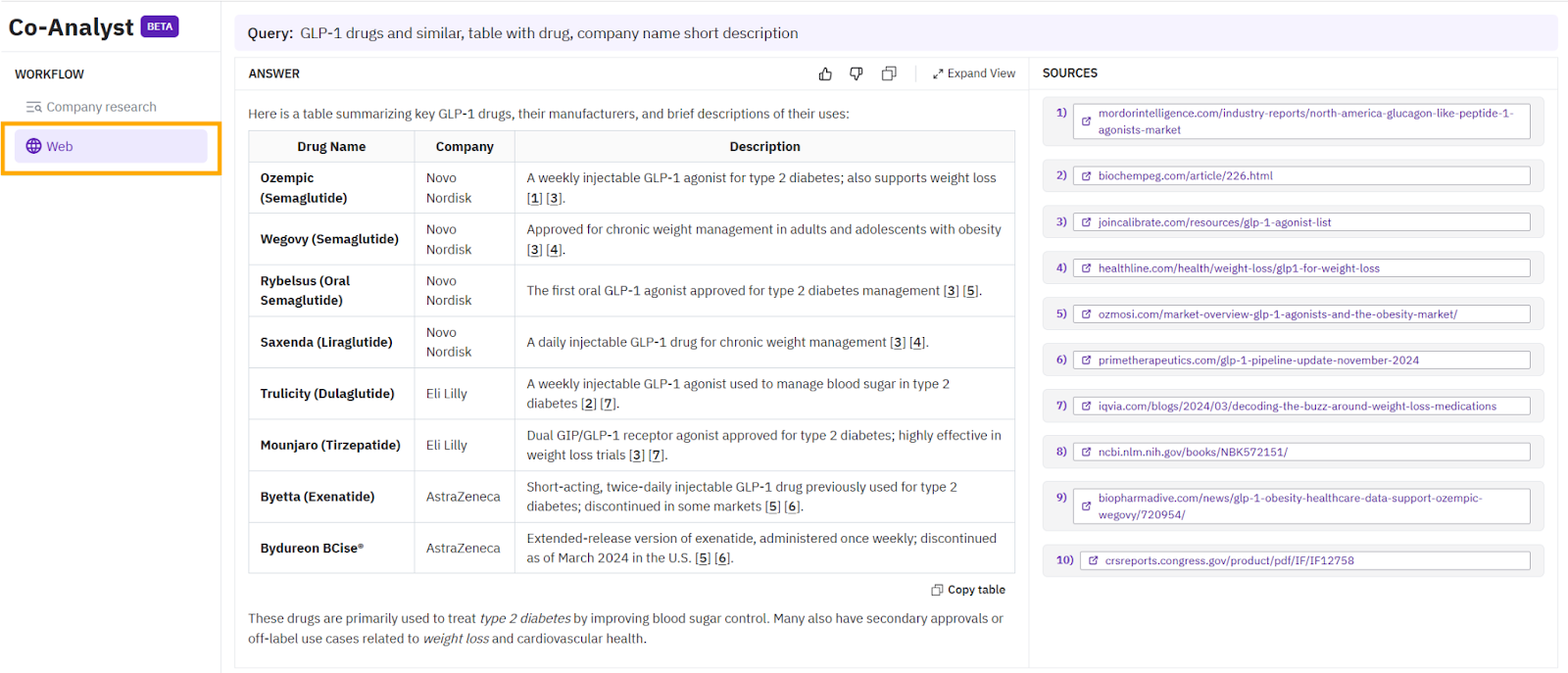Click external link icon for crsreports source
This screenshot has width=1568, height=673.
click(1093, 561)
